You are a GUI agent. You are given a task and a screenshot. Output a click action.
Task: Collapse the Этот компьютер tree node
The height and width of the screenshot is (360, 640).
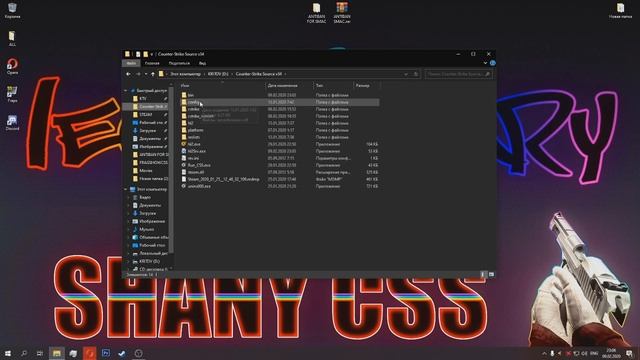pos(126,189)
